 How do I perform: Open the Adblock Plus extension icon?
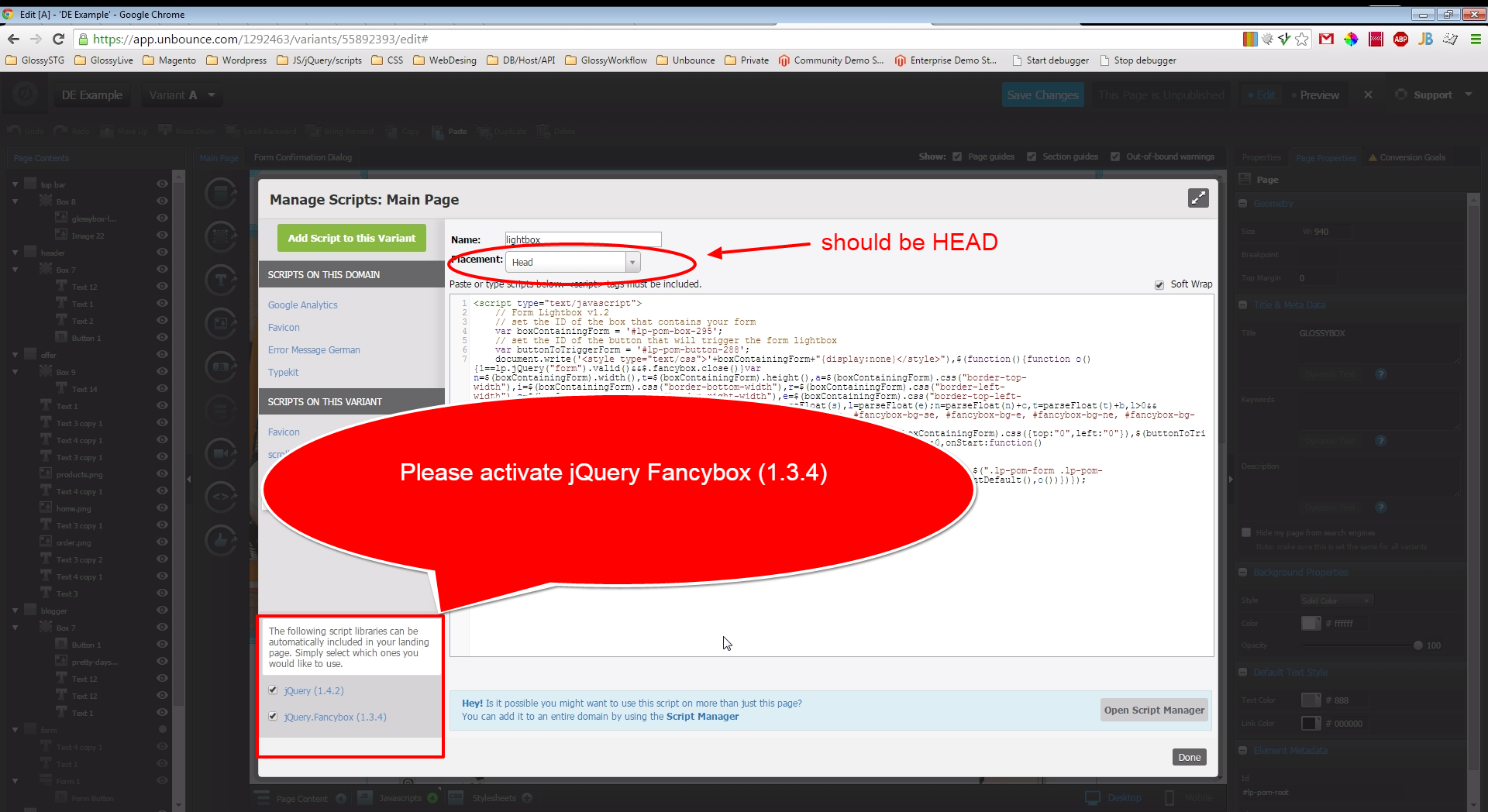[1400, 39]
